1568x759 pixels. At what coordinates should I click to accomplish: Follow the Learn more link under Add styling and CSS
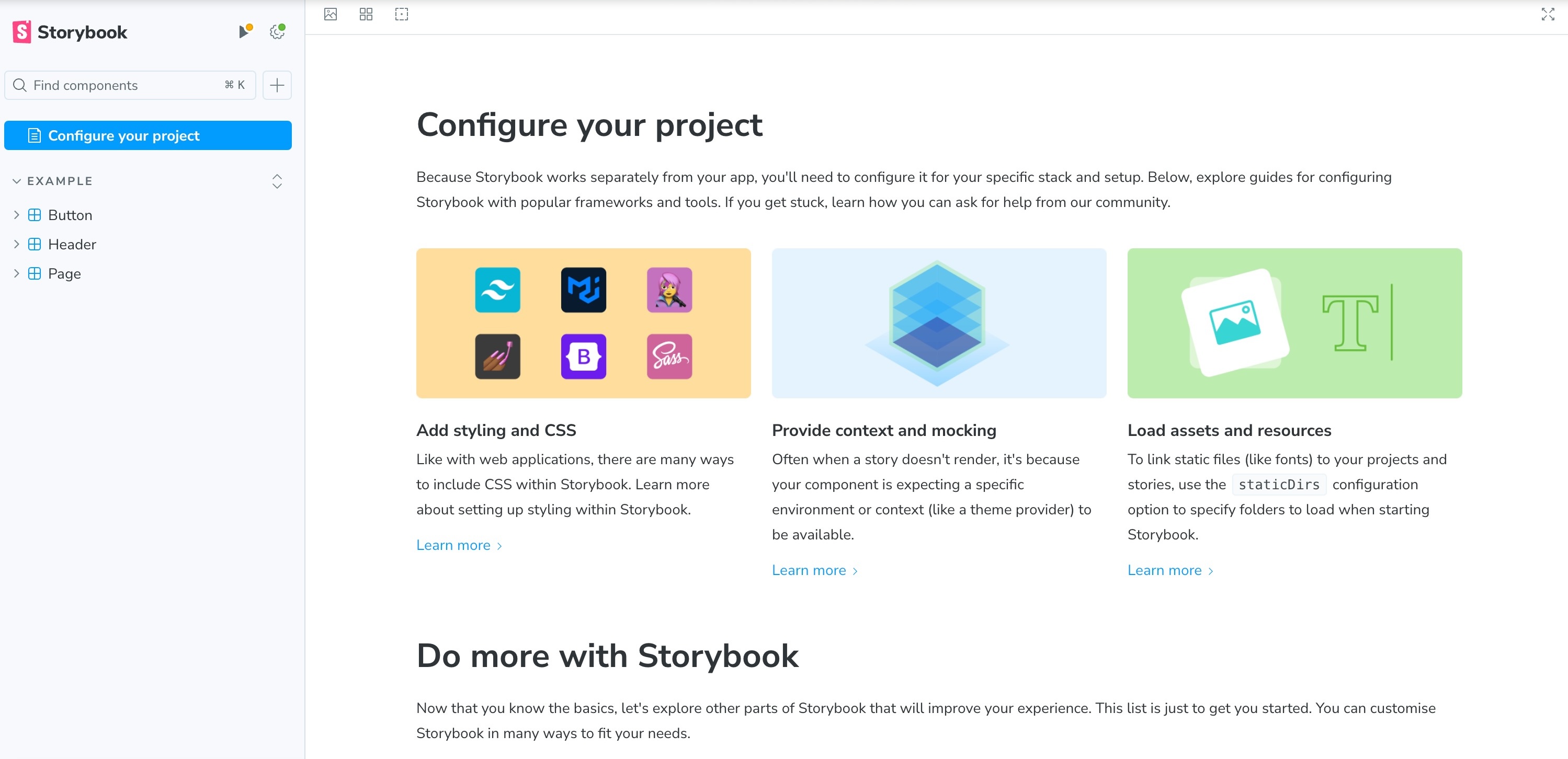pyautogui.click(x=453, y=544)
